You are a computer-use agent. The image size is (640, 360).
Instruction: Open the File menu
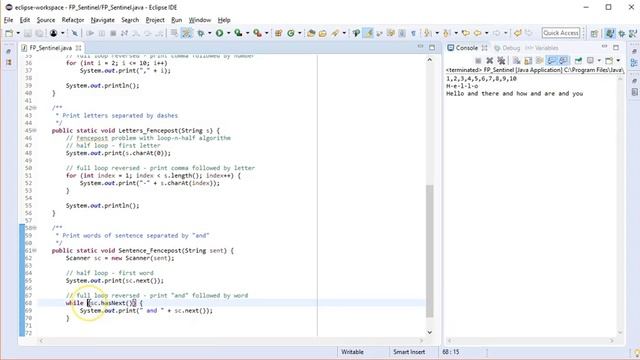tap(8, 20)
